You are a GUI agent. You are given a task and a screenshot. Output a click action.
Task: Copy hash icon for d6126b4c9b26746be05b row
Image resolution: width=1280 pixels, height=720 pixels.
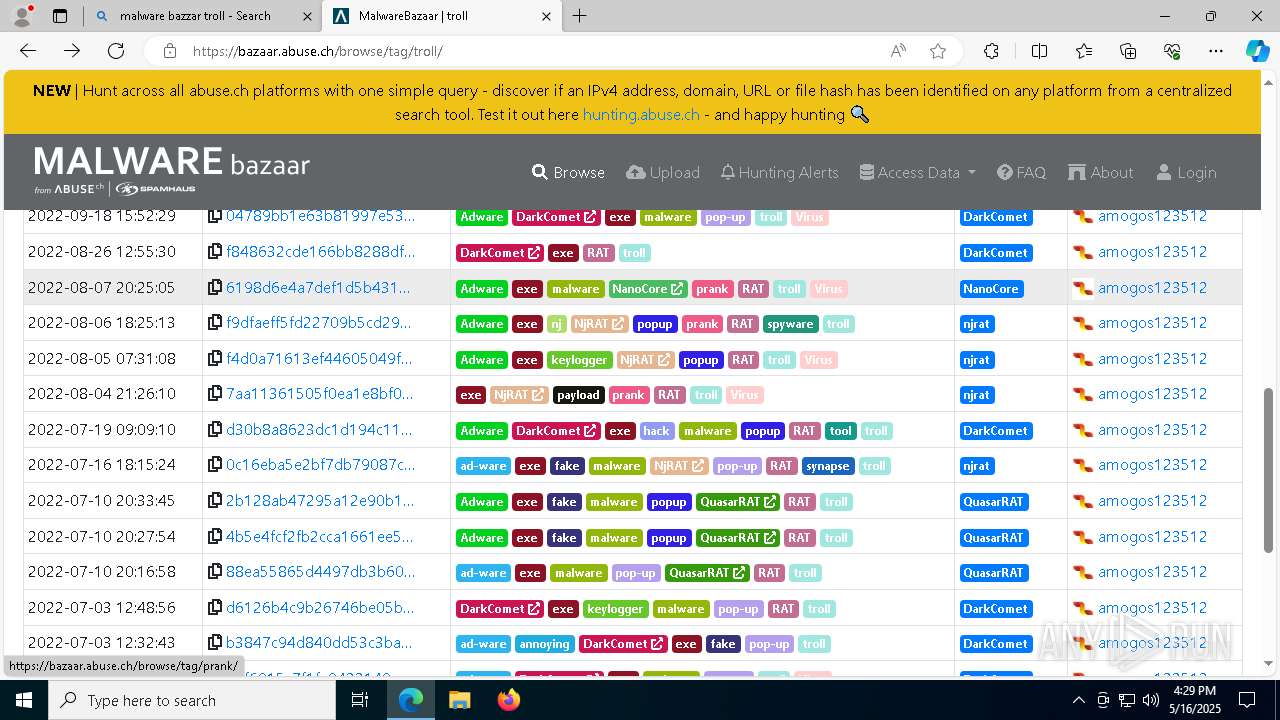coord(215,608)
